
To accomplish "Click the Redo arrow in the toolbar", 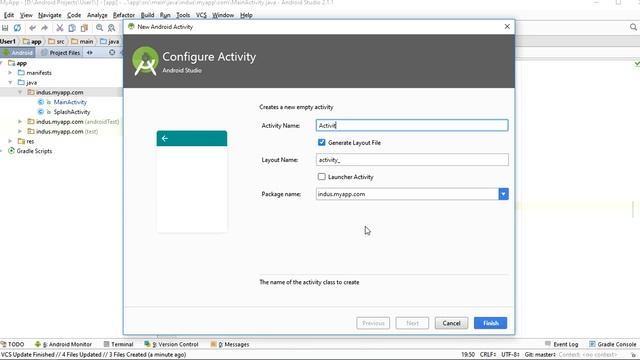I will click(x=44, y=28).
